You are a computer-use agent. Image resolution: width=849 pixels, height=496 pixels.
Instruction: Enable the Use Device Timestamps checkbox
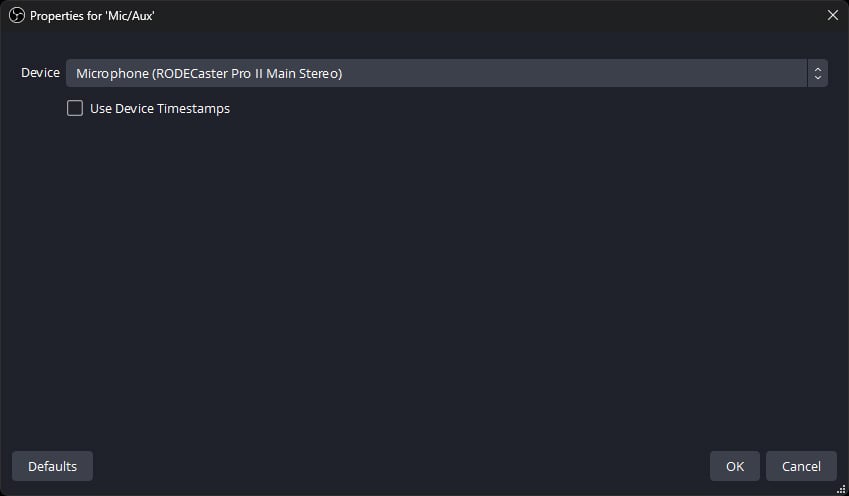coord(75,108)
